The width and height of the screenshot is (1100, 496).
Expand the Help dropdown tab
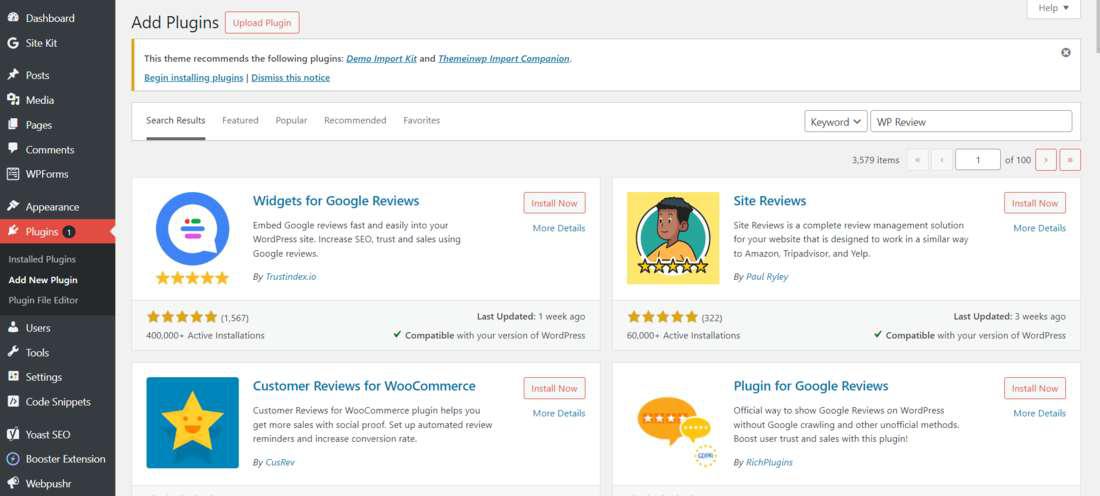coord(1053,8)
